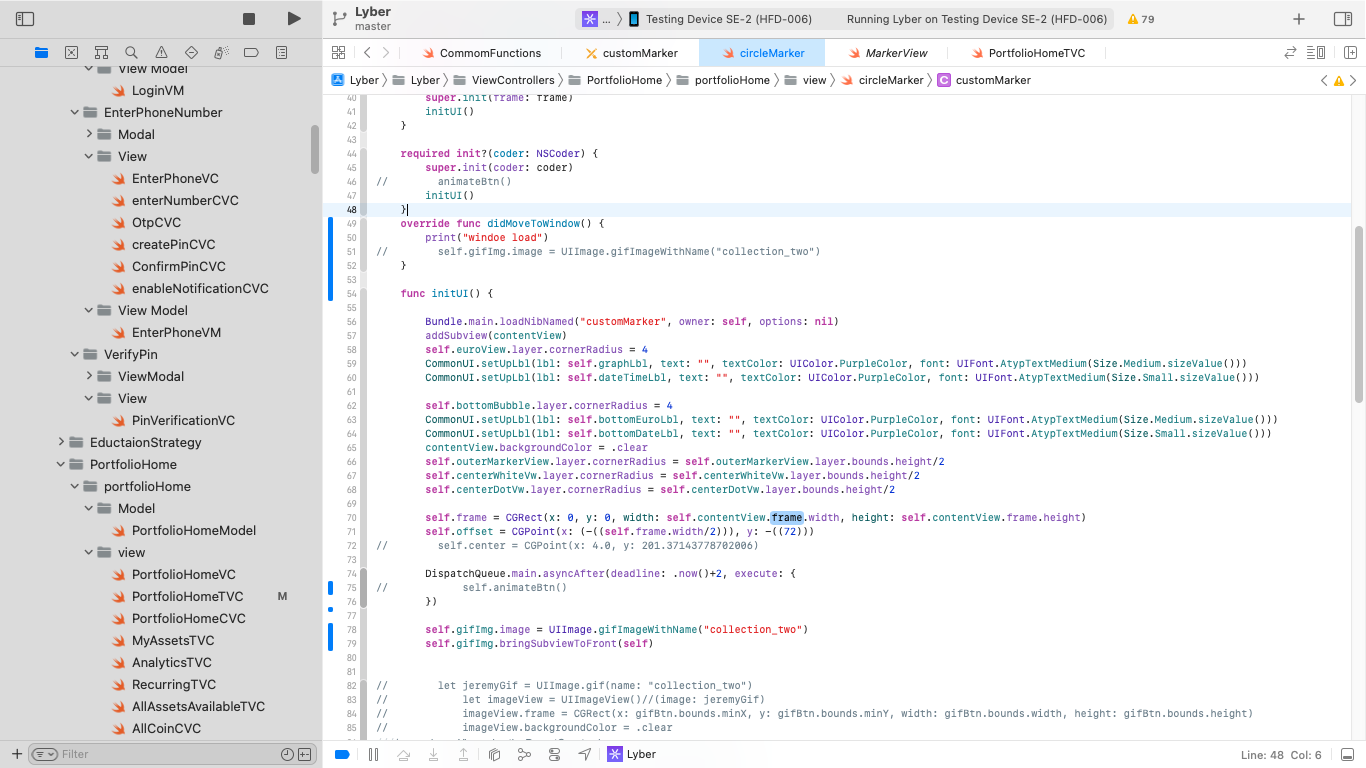Open debug memory graph
This screenshot has width=1366, height=768.
coord(524,754)
